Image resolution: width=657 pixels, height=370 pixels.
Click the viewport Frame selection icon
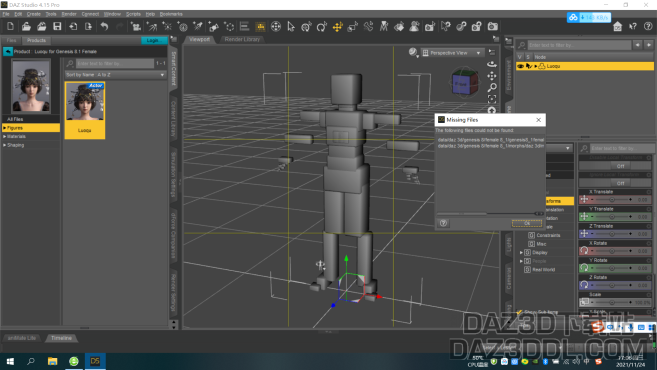(492, 99)
